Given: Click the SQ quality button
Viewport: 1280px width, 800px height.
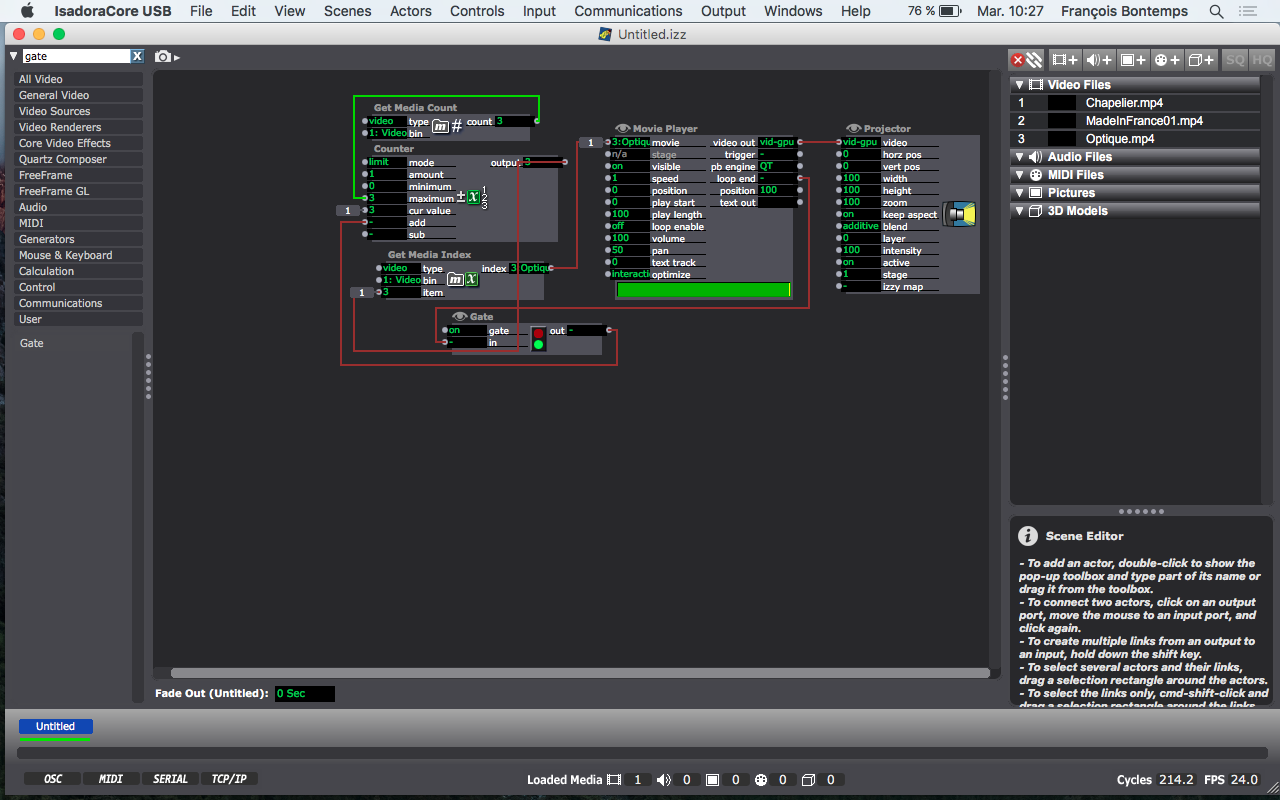Looking at the screenshot, I should [1236, 60].
